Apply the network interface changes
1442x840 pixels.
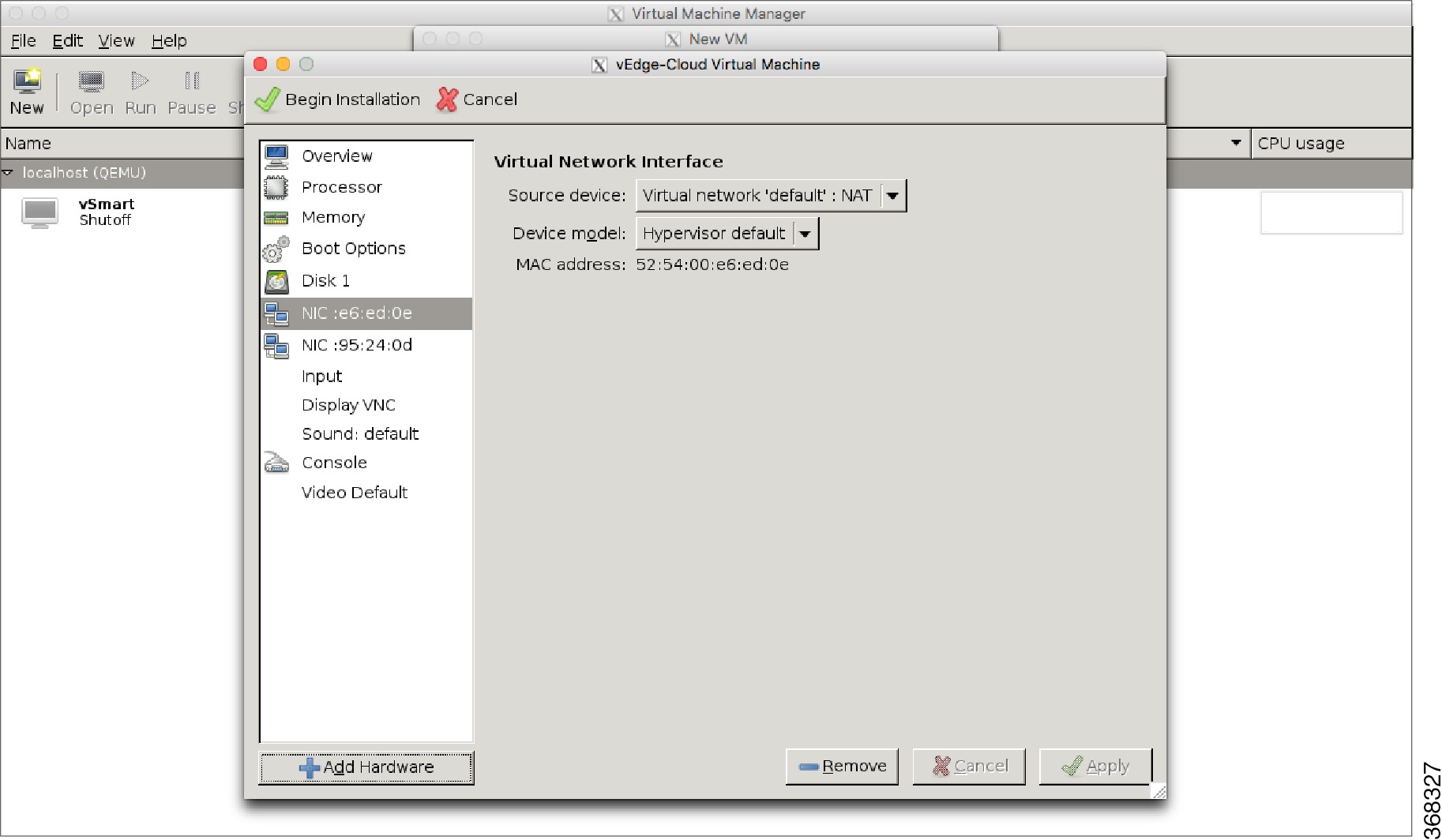[1095, 765]
